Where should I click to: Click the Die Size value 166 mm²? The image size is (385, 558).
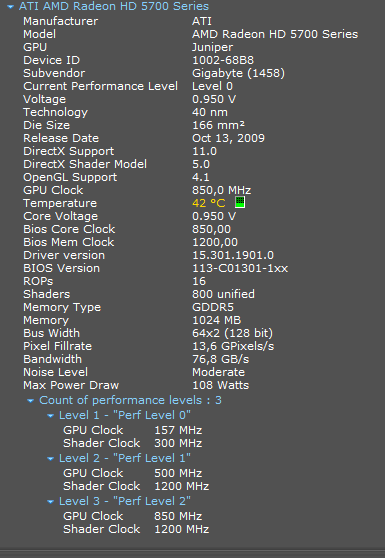click(x=218, y=125)
